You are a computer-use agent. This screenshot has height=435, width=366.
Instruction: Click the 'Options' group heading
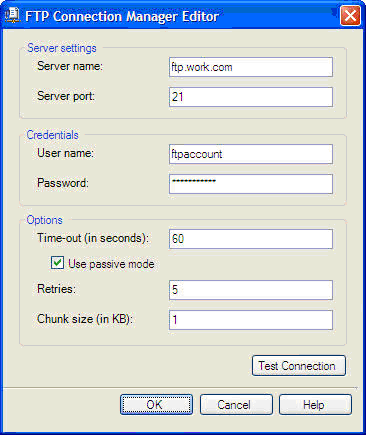[x=44, y=220]
